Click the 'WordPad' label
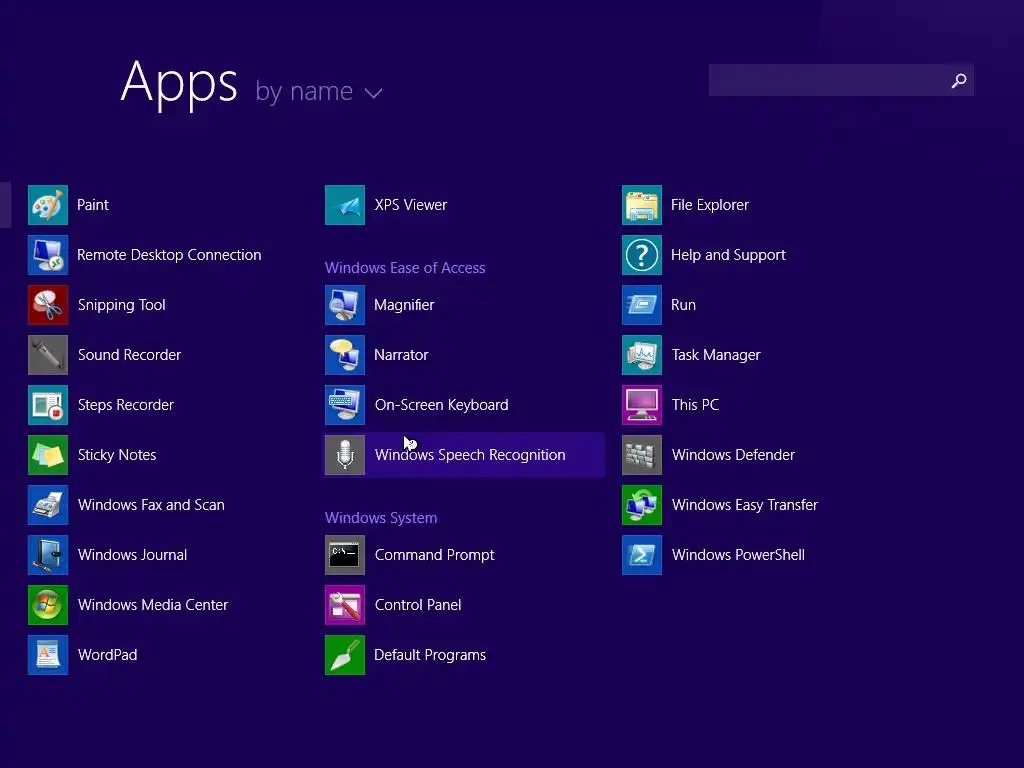1024x768 pixels. tap(108, 654)
